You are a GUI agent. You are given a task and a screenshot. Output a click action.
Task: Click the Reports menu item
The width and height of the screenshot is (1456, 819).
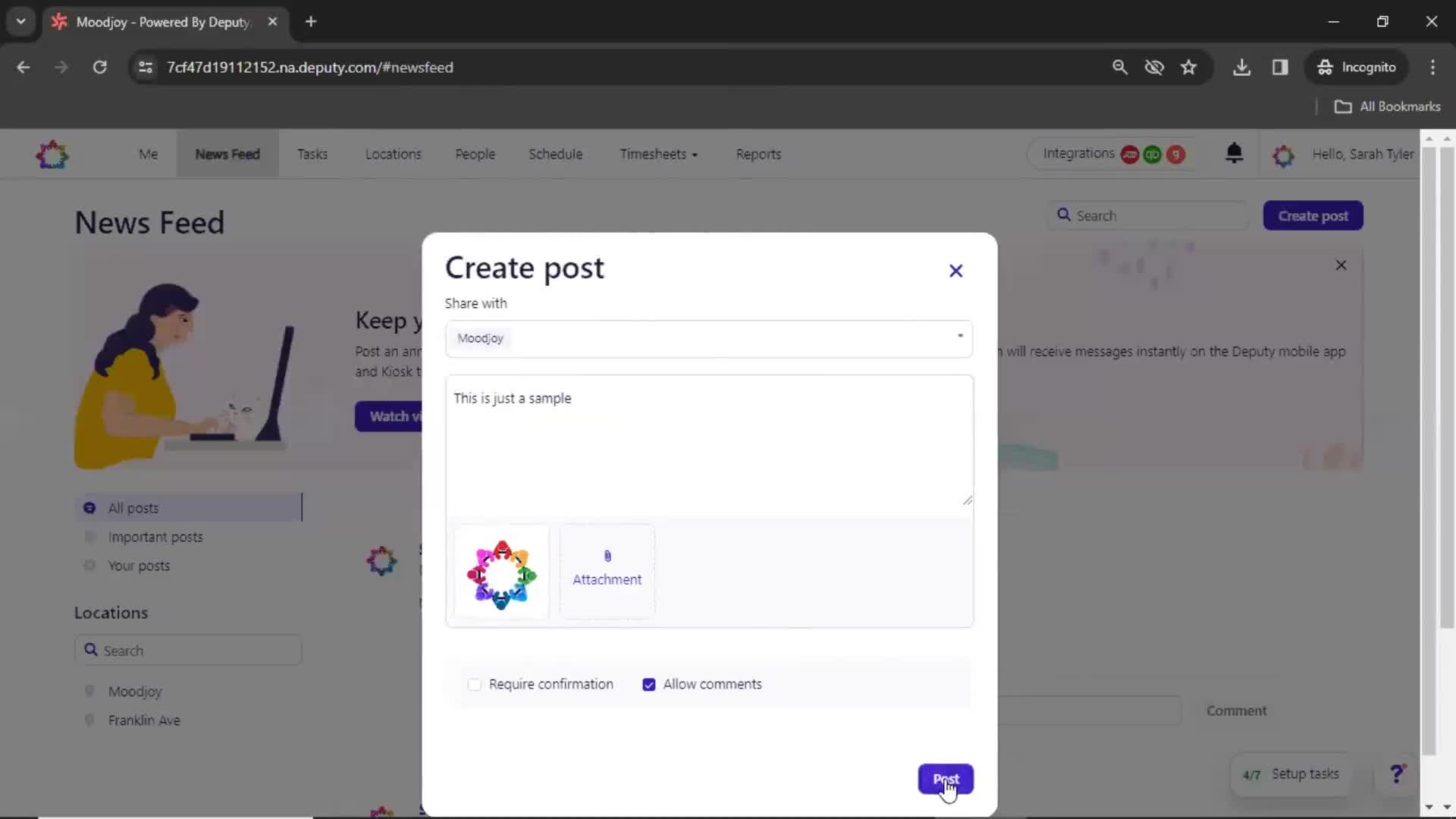pos(757,154)
